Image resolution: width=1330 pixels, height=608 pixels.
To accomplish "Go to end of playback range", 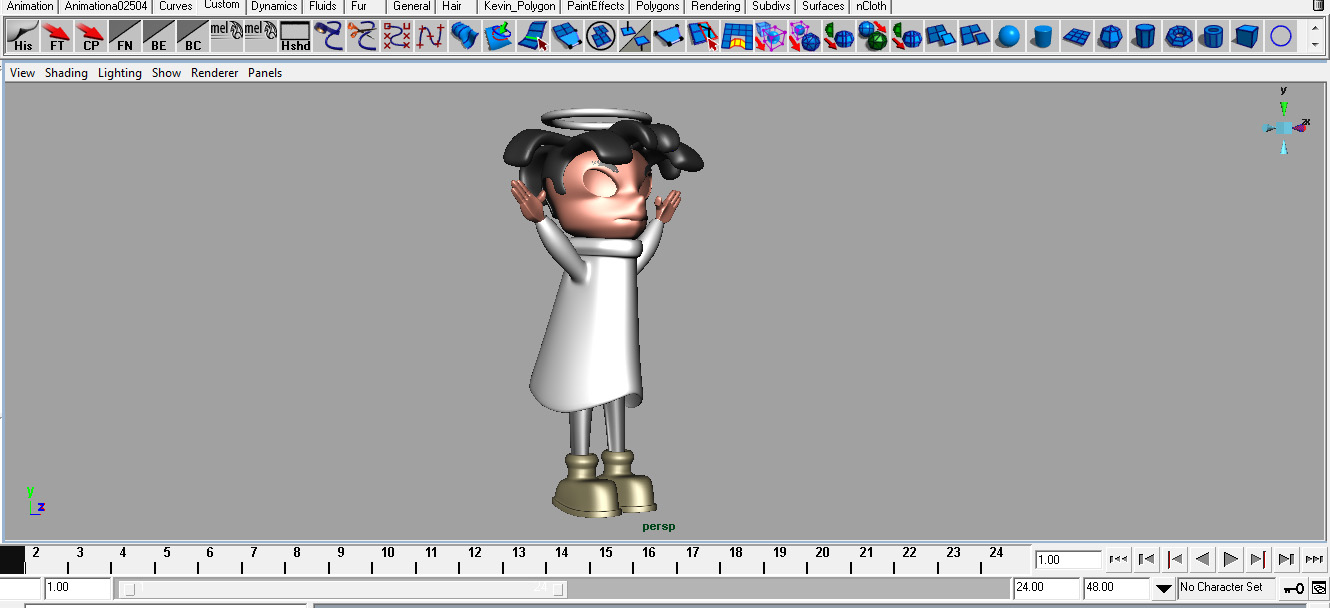I will (1315, 559).
